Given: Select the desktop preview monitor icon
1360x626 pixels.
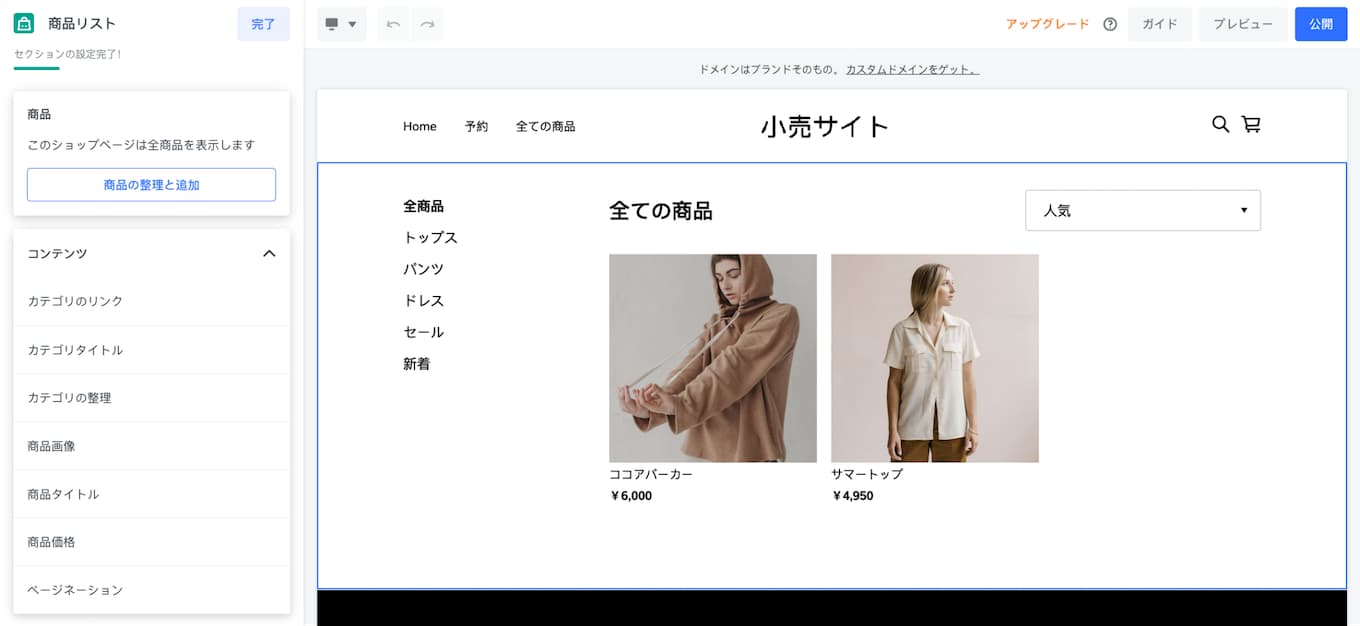Looking at the screenshot, I should coord(332,23).
